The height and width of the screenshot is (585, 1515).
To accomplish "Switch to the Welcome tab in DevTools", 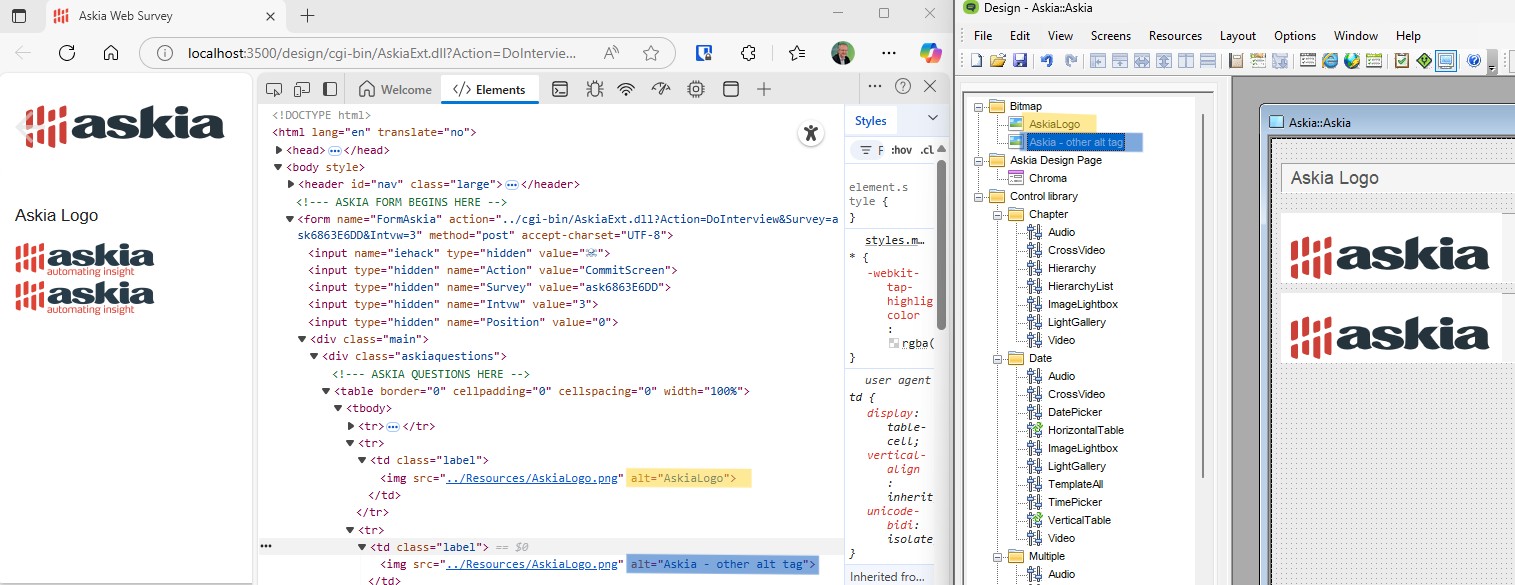I will tap(396, 89).
